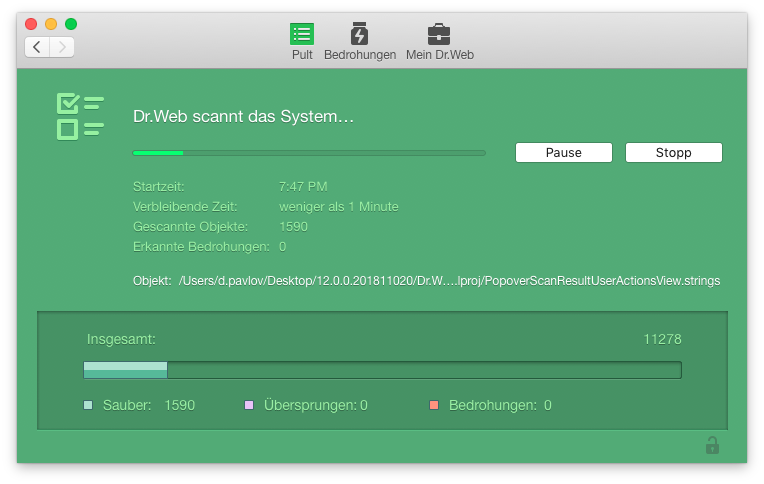Click the Bedrohungen red swatch

[x=434, y=405]
